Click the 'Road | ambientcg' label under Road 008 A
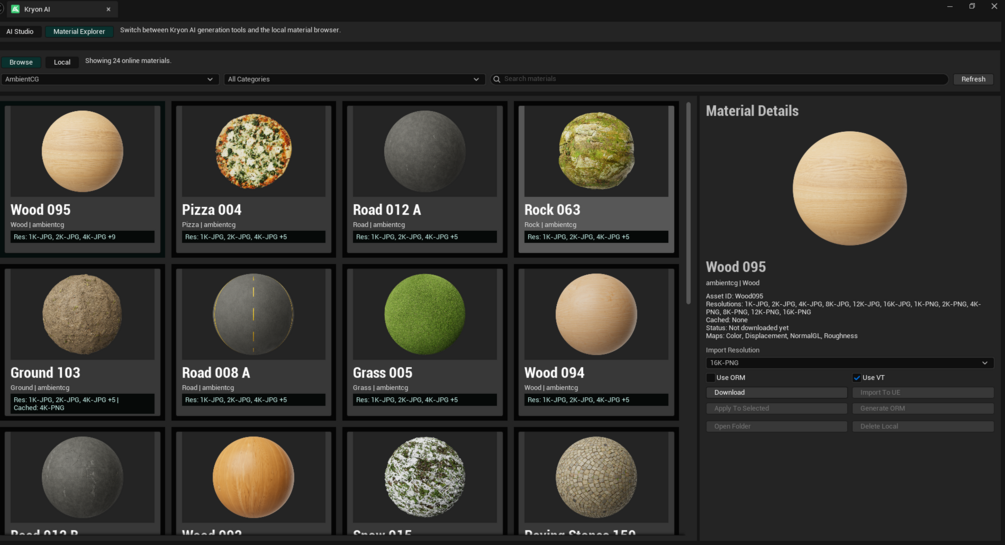Screen dimensions: 1005x545 click(x=208, y=387)
